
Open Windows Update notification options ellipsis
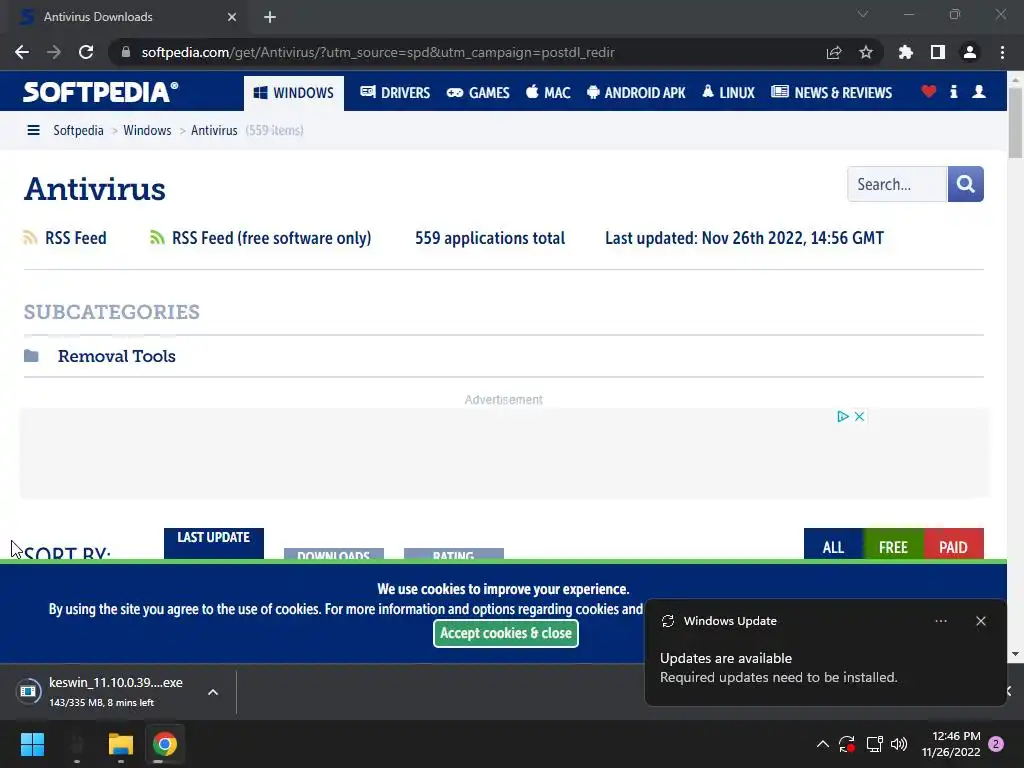[x=941, y=621]
